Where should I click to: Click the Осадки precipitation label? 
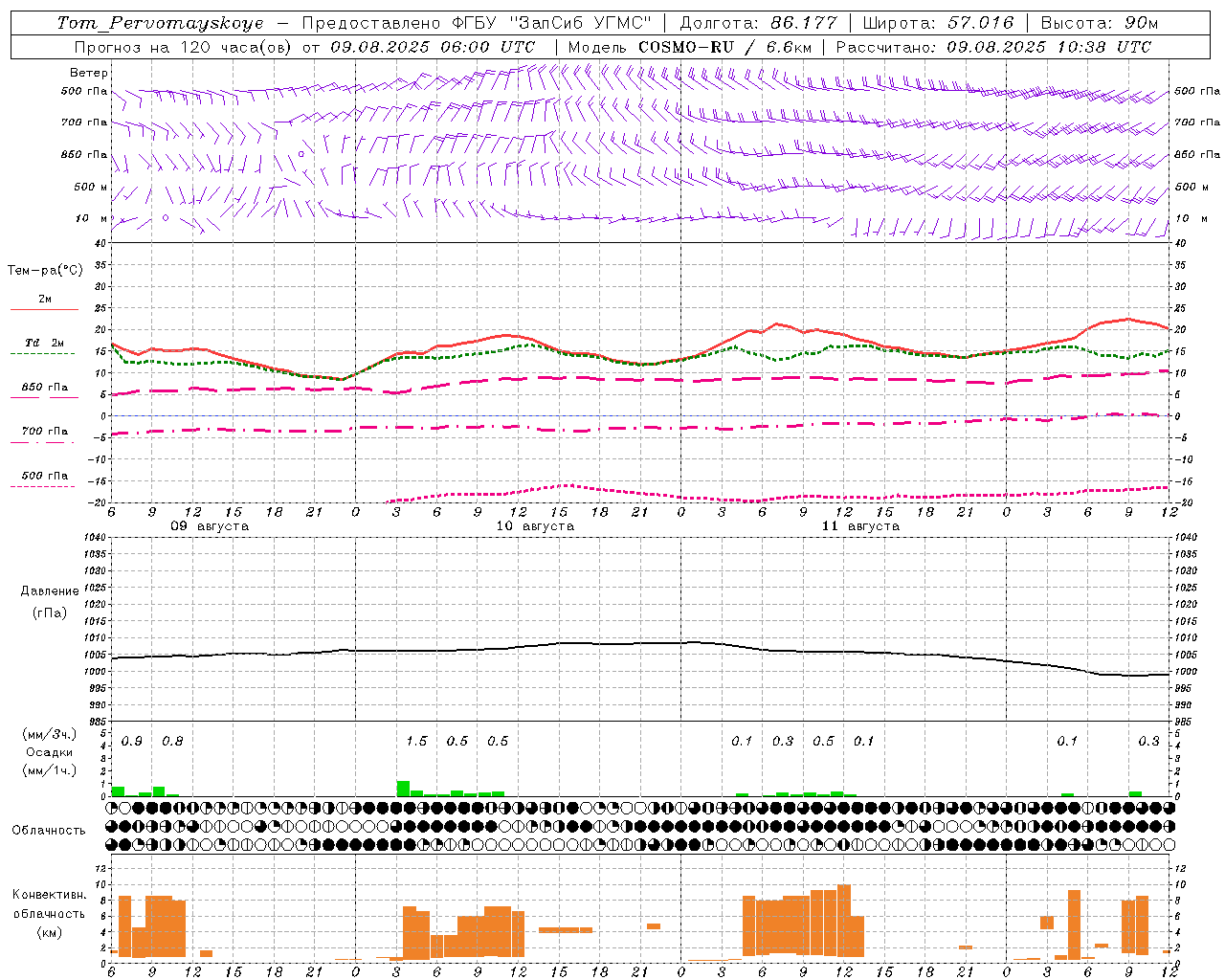(x=50, y=752)
